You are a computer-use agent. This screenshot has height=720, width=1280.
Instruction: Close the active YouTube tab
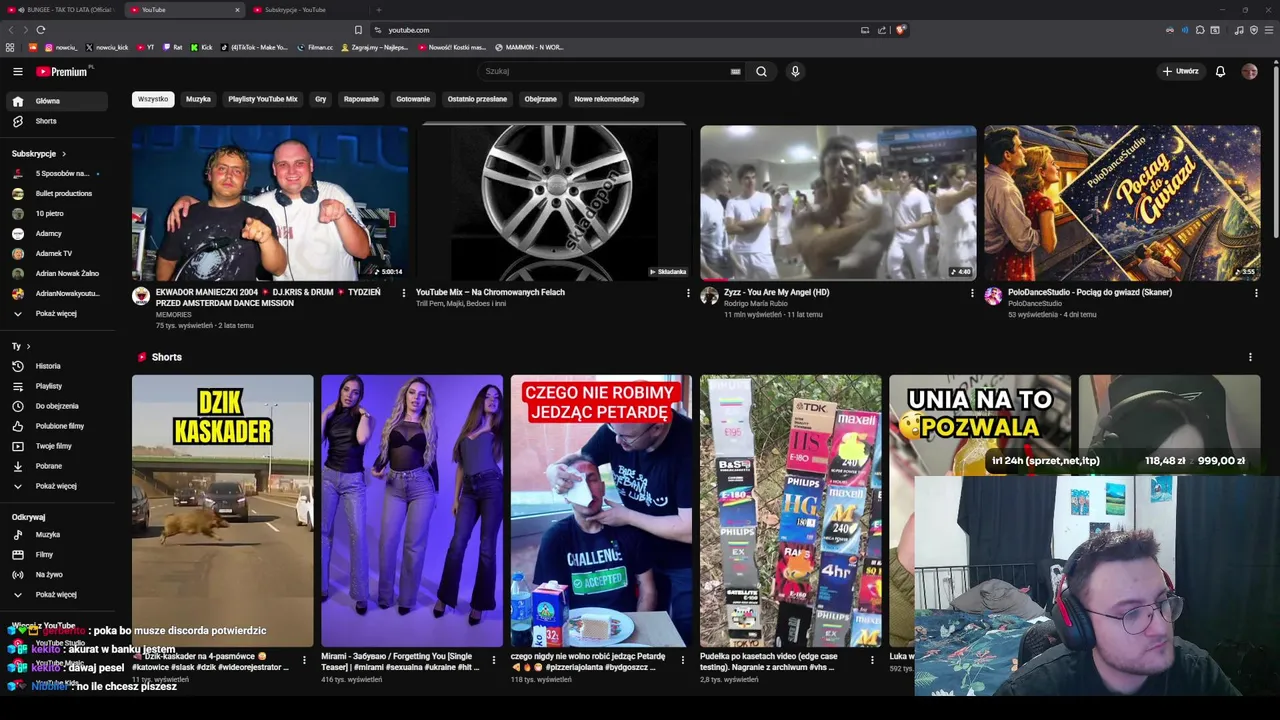(x=237, y=10)
